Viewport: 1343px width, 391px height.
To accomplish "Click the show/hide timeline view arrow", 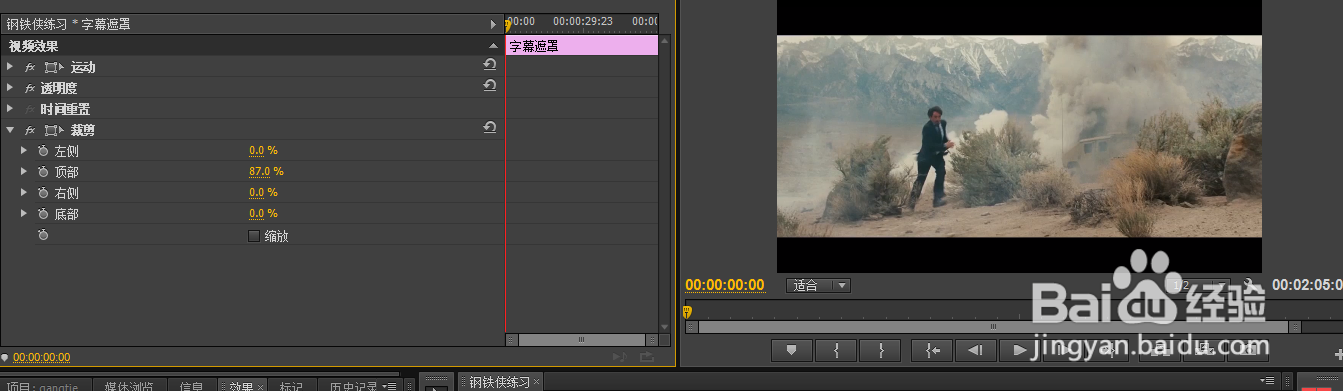I will [x=492, y=24].
